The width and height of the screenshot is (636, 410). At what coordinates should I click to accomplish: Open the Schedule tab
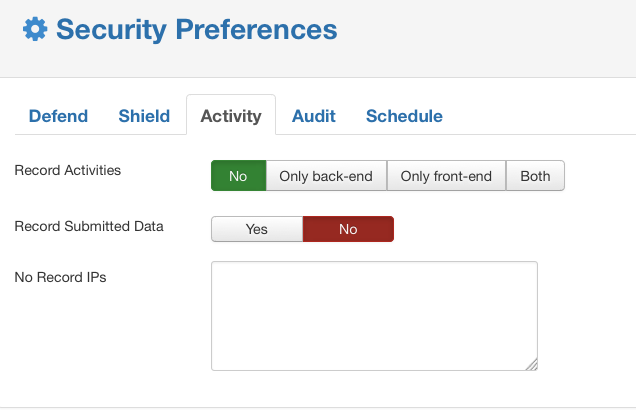(x=404, y=116)
